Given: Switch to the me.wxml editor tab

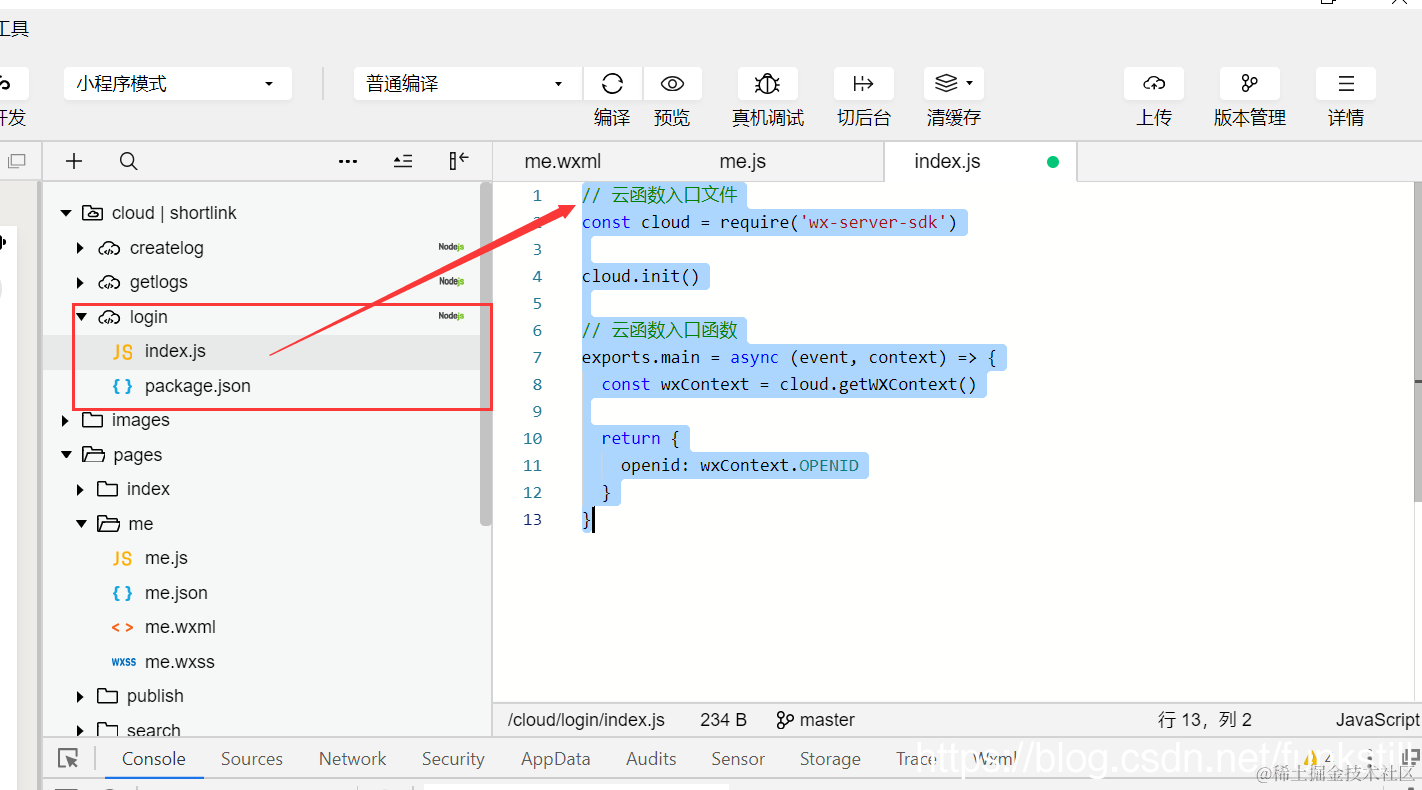Looking at the screenshot, I should [x=563, y=162].
